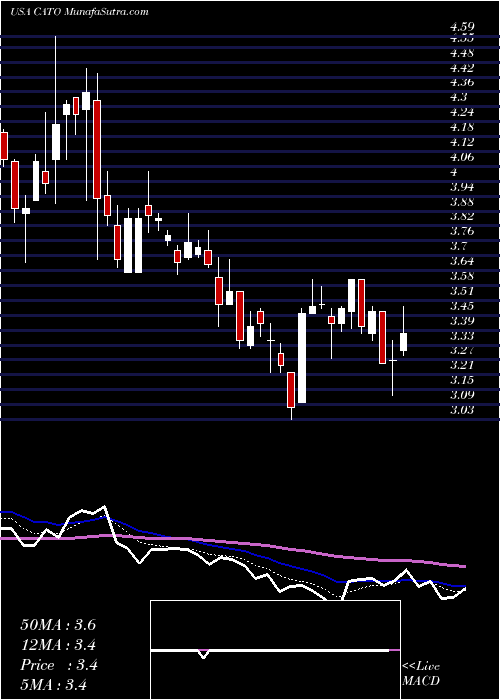
Task: Click the 4.18 price axis label
Action: [462, 127]
